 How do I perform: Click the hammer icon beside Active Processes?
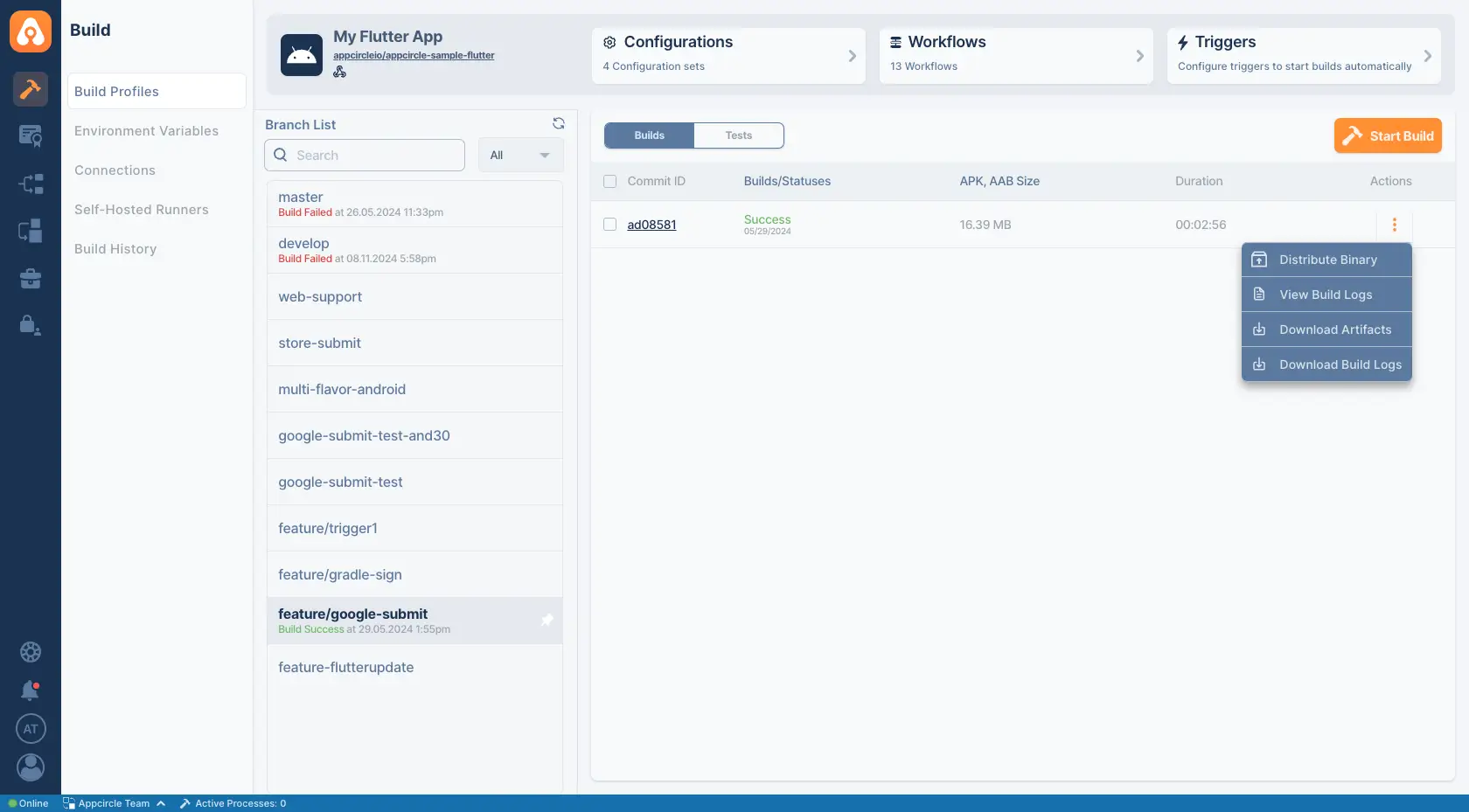click(185, 803)
